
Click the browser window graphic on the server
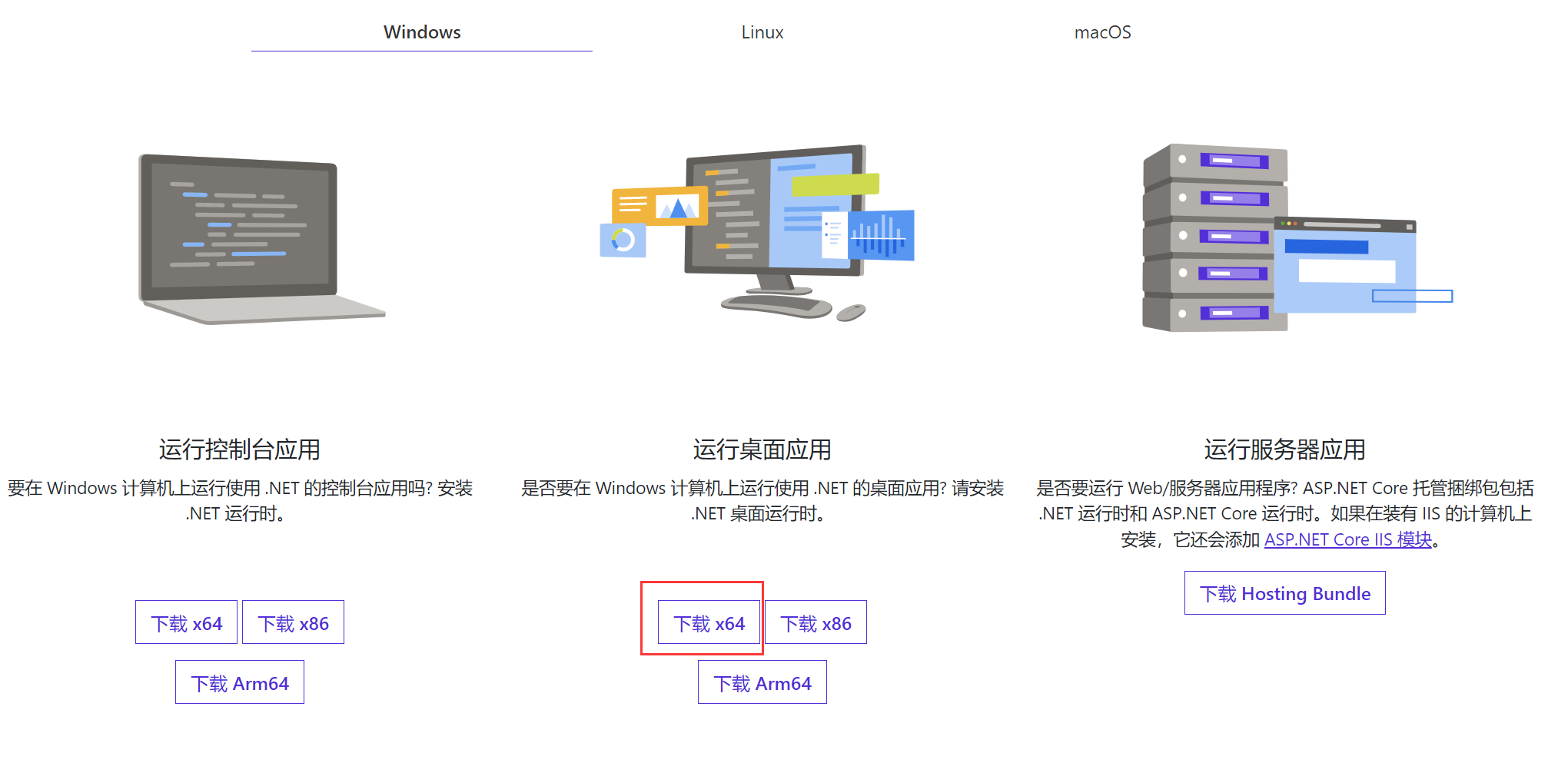point(1345,265)
